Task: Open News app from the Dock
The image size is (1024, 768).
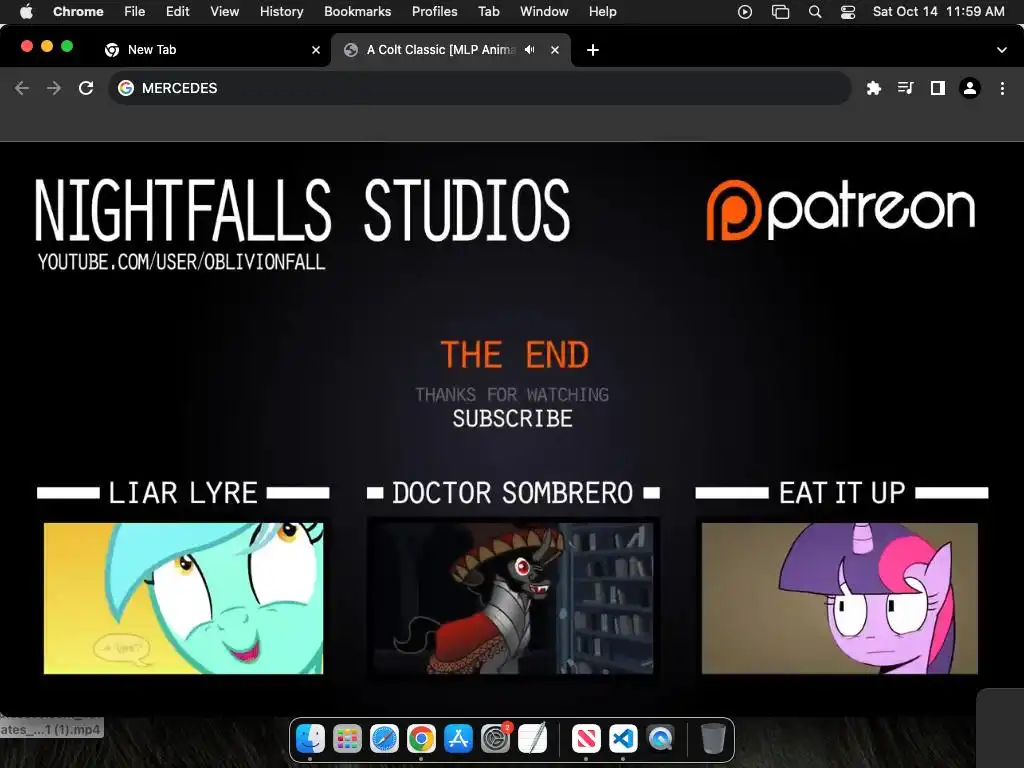Action: pos(586,739)
